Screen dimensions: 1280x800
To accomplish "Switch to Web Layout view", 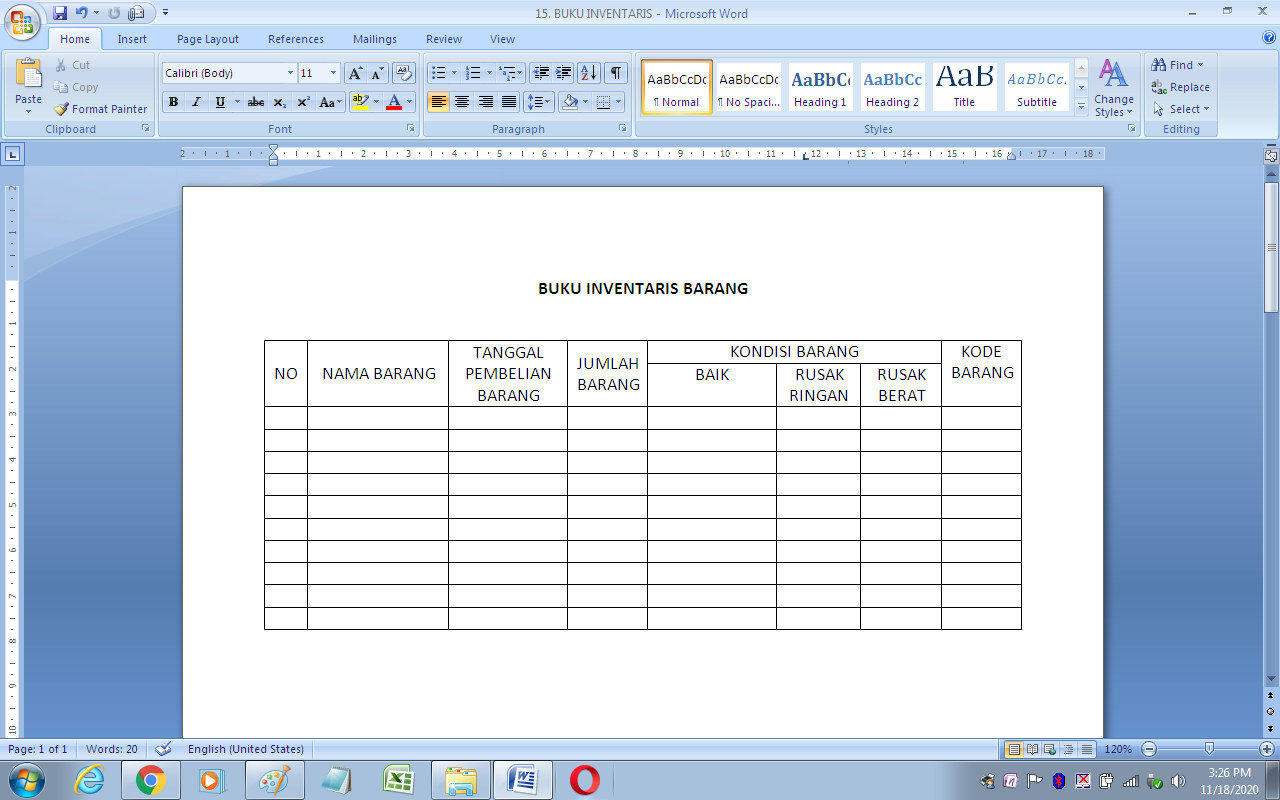I will point(1050,749).
